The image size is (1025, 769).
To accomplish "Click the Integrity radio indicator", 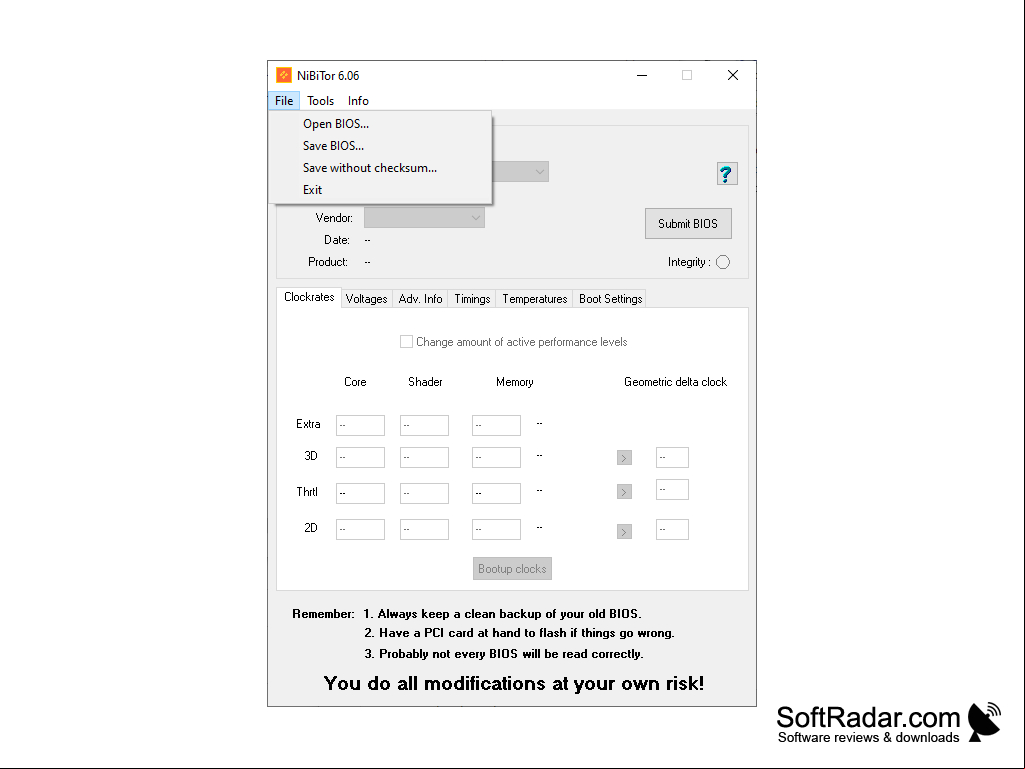I will (x=723, y=262).
